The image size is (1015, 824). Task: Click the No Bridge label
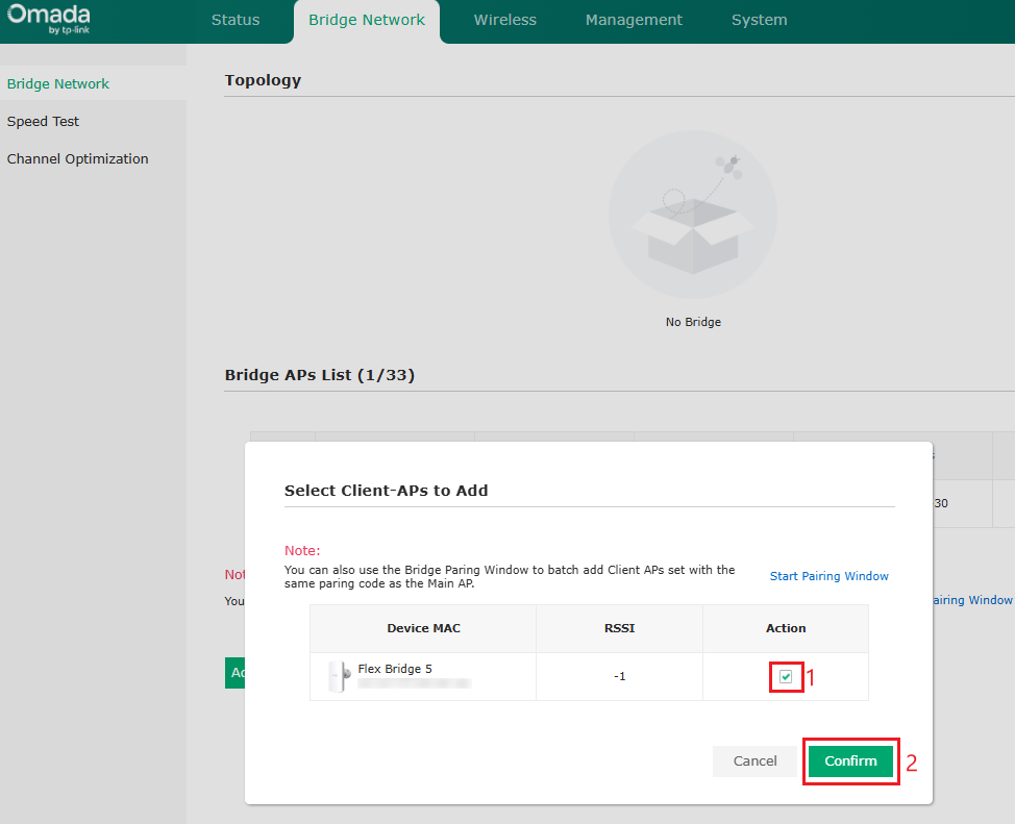click(693, 322)
